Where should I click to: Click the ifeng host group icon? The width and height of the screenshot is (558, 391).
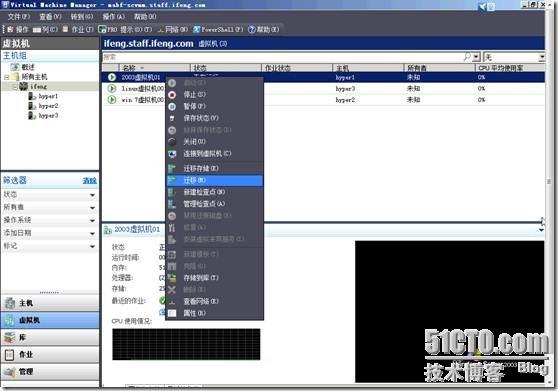point(23,86)
